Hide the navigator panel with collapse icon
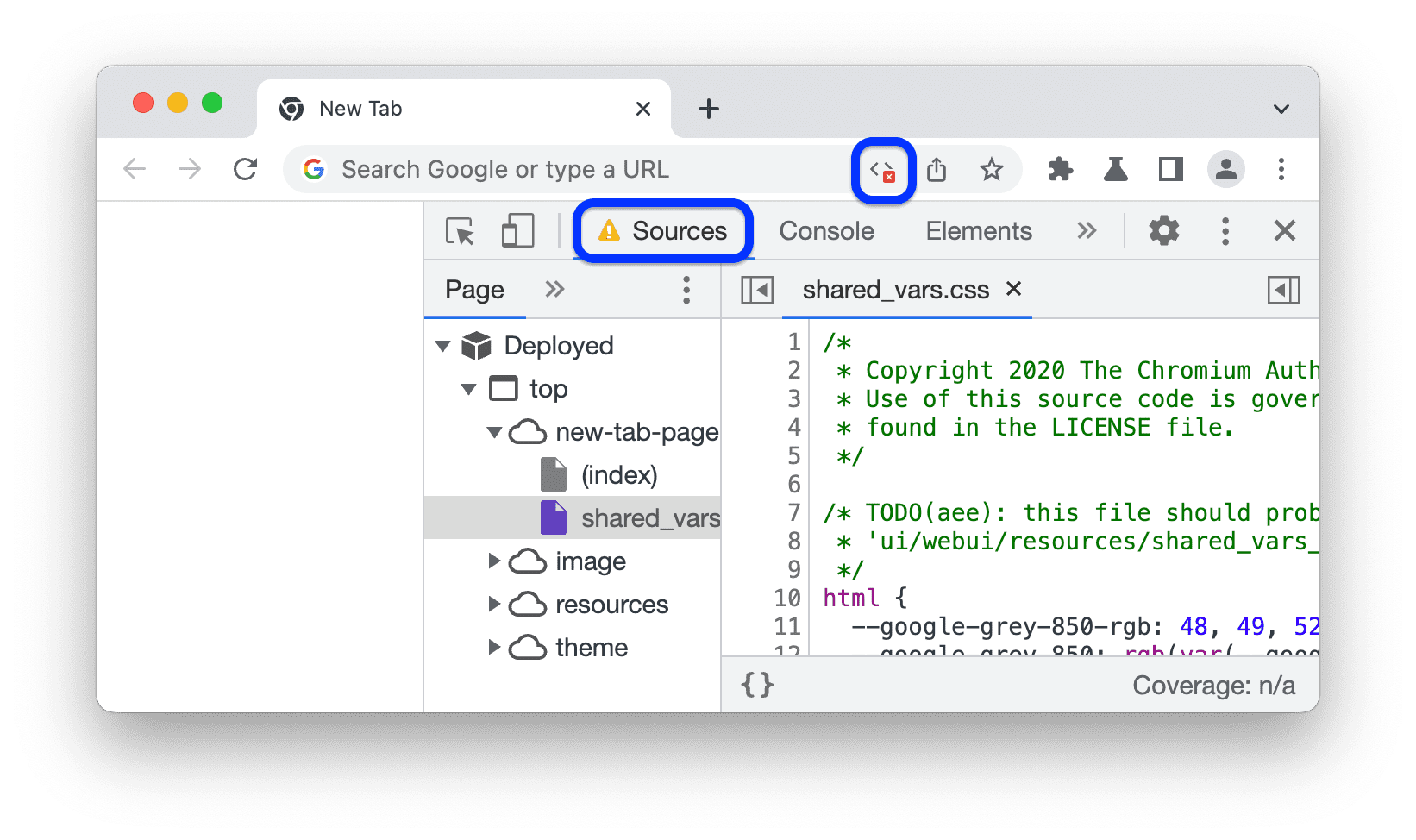The image size is (1416, 840). tap(756, 290)
